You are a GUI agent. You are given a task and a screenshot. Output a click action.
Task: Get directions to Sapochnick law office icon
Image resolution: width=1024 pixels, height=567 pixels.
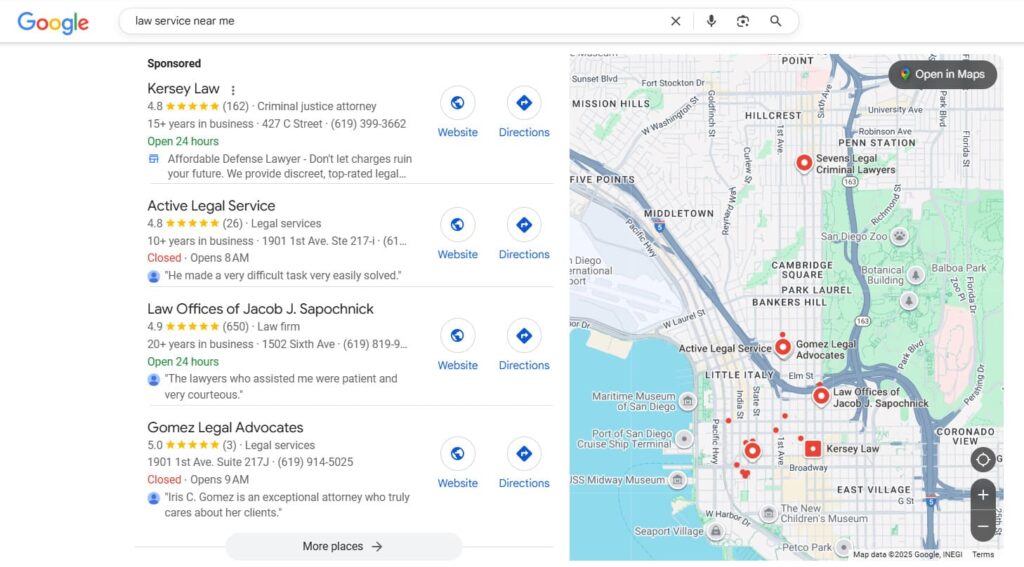pyautogui.click(x=524, y=336)
